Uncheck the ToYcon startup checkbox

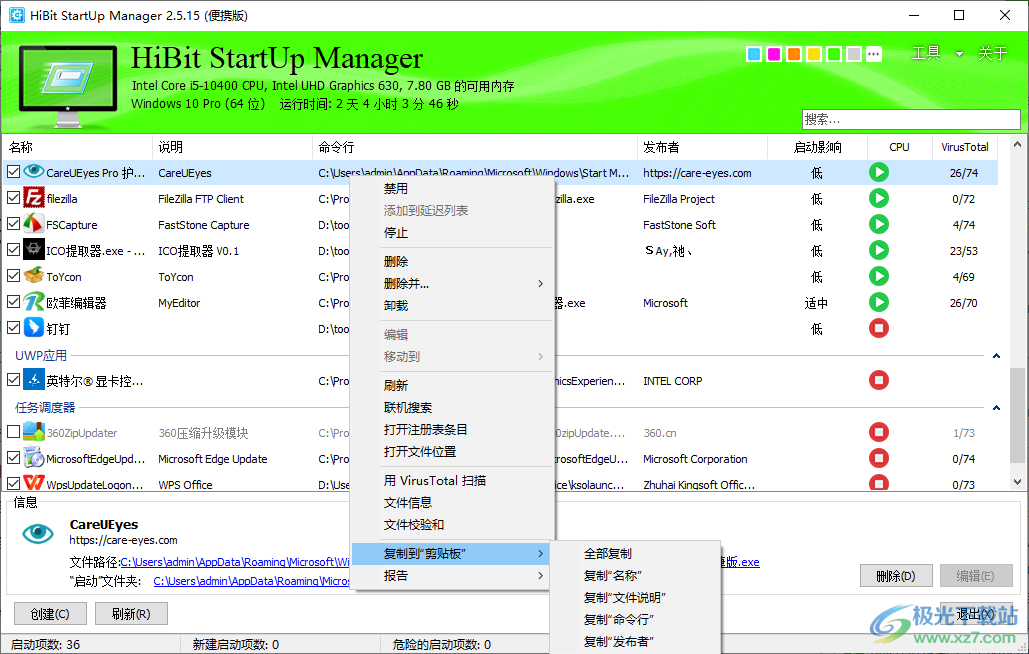(13, 276)
